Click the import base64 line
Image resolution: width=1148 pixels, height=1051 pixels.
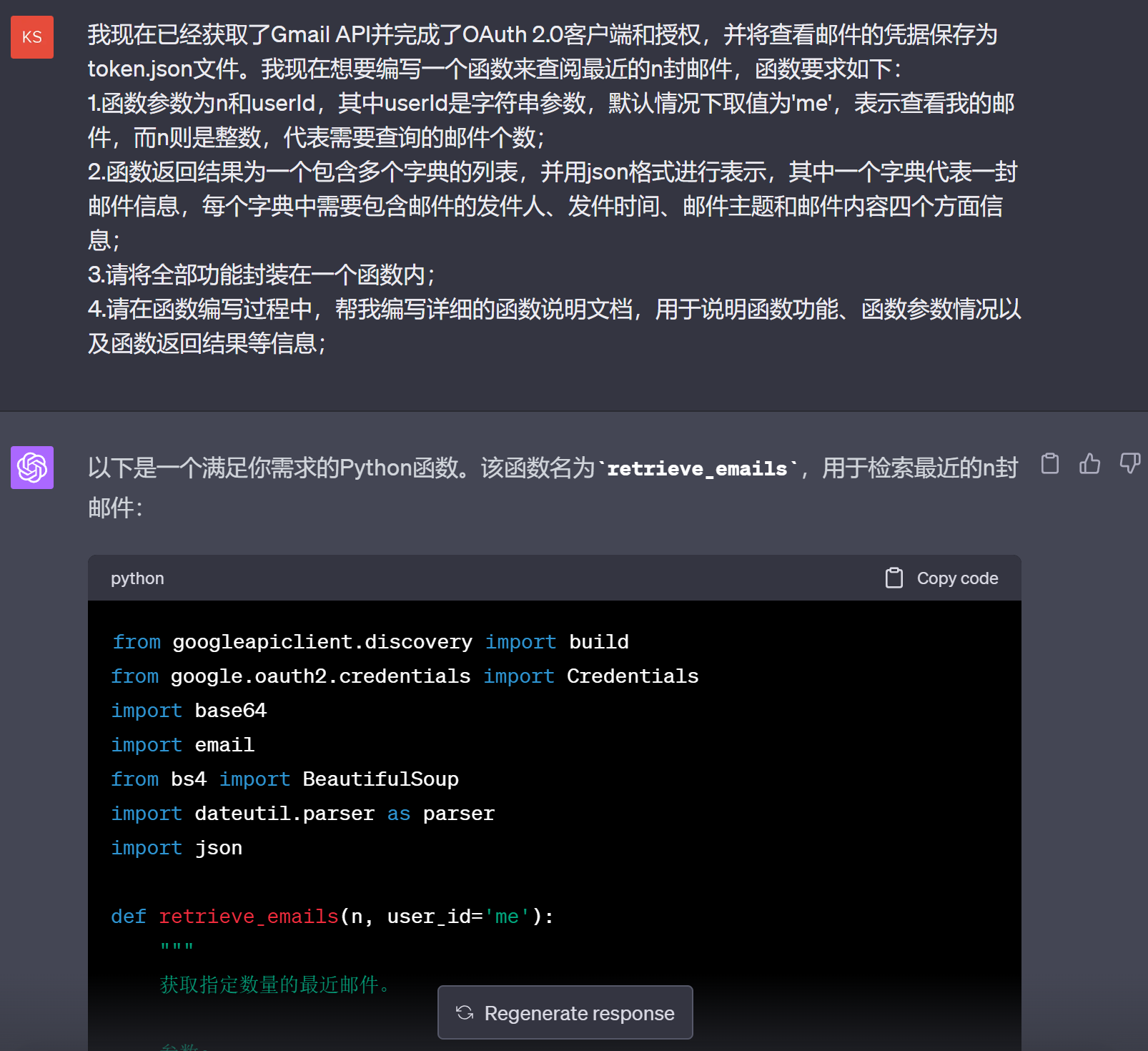189,711
